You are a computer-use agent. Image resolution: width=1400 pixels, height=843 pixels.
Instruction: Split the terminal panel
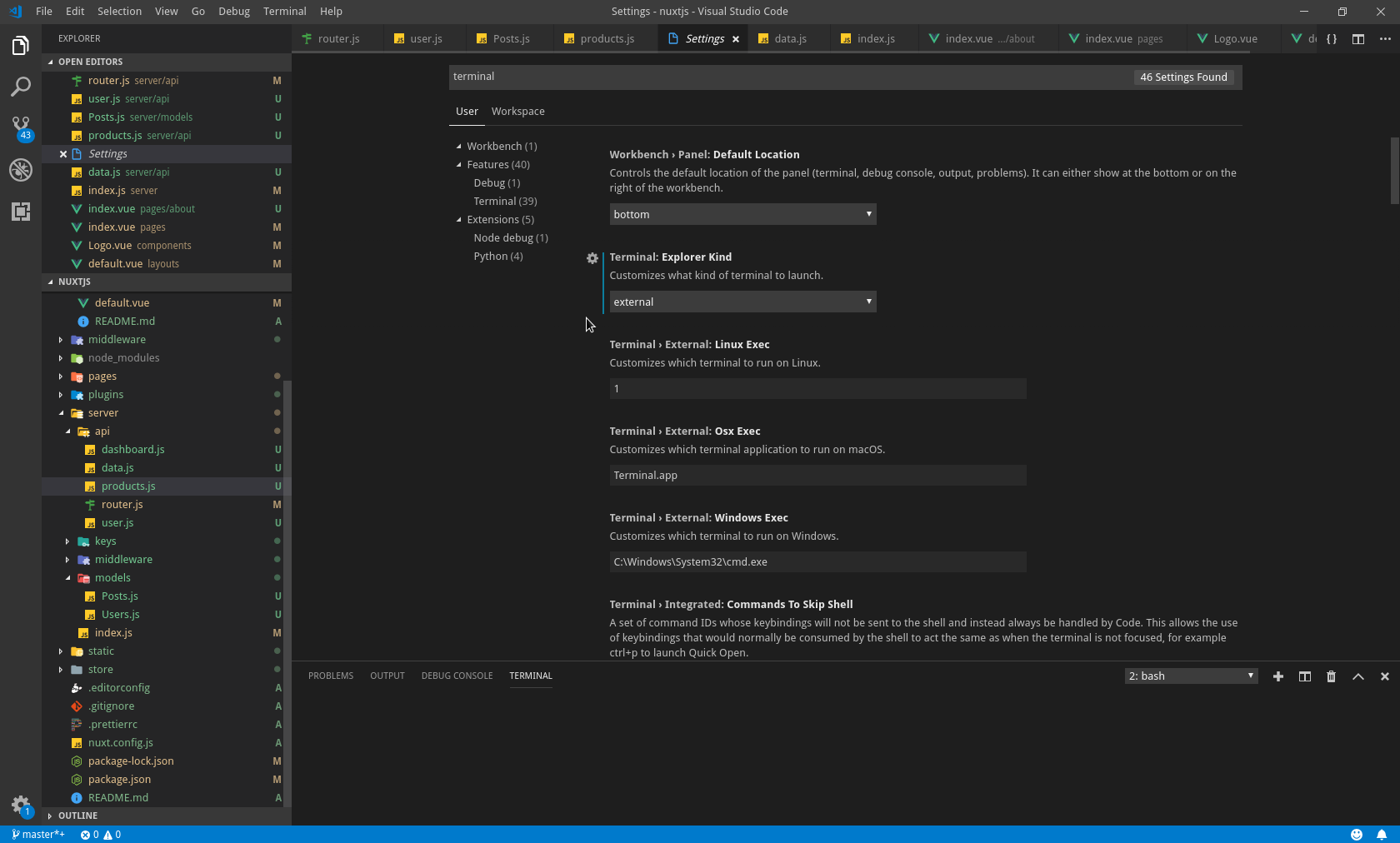click(x=1305, y=676)
